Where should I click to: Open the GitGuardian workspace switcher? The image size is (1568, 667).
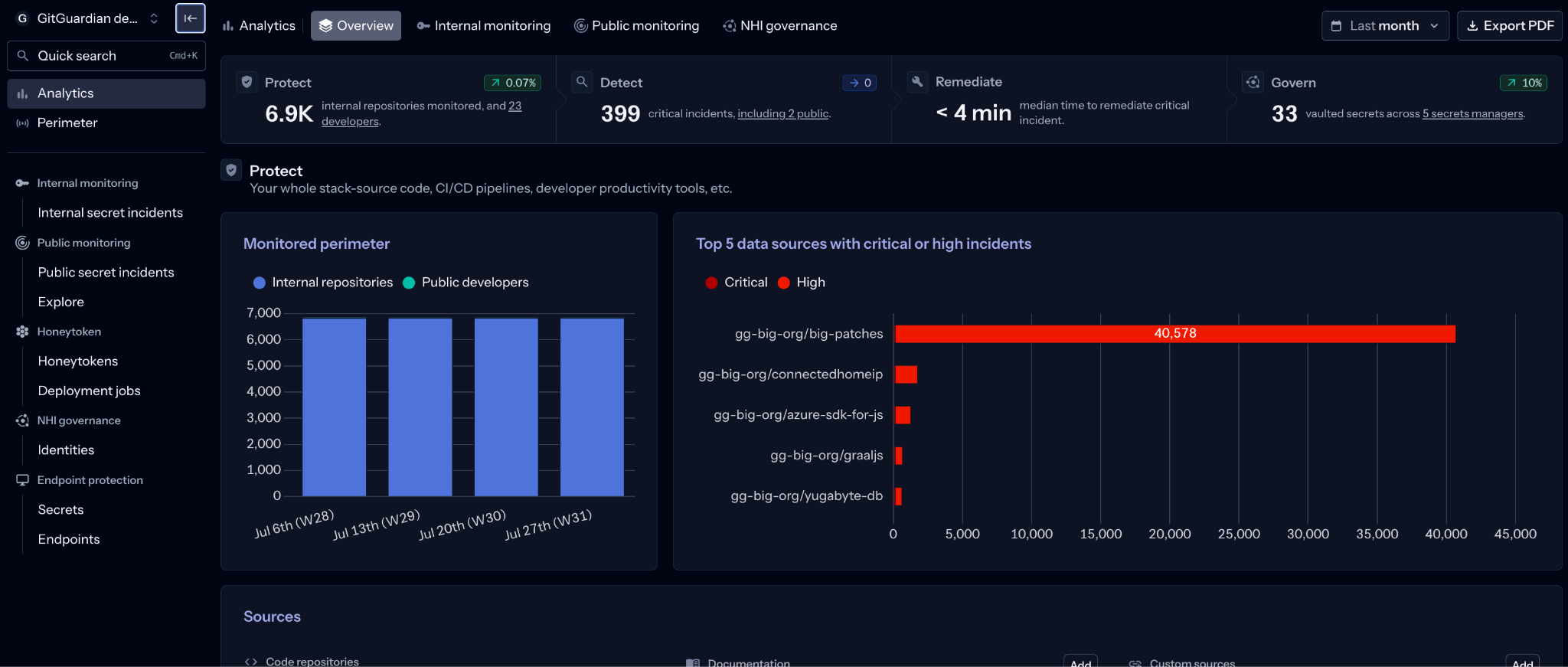click(x=87, y=18)
